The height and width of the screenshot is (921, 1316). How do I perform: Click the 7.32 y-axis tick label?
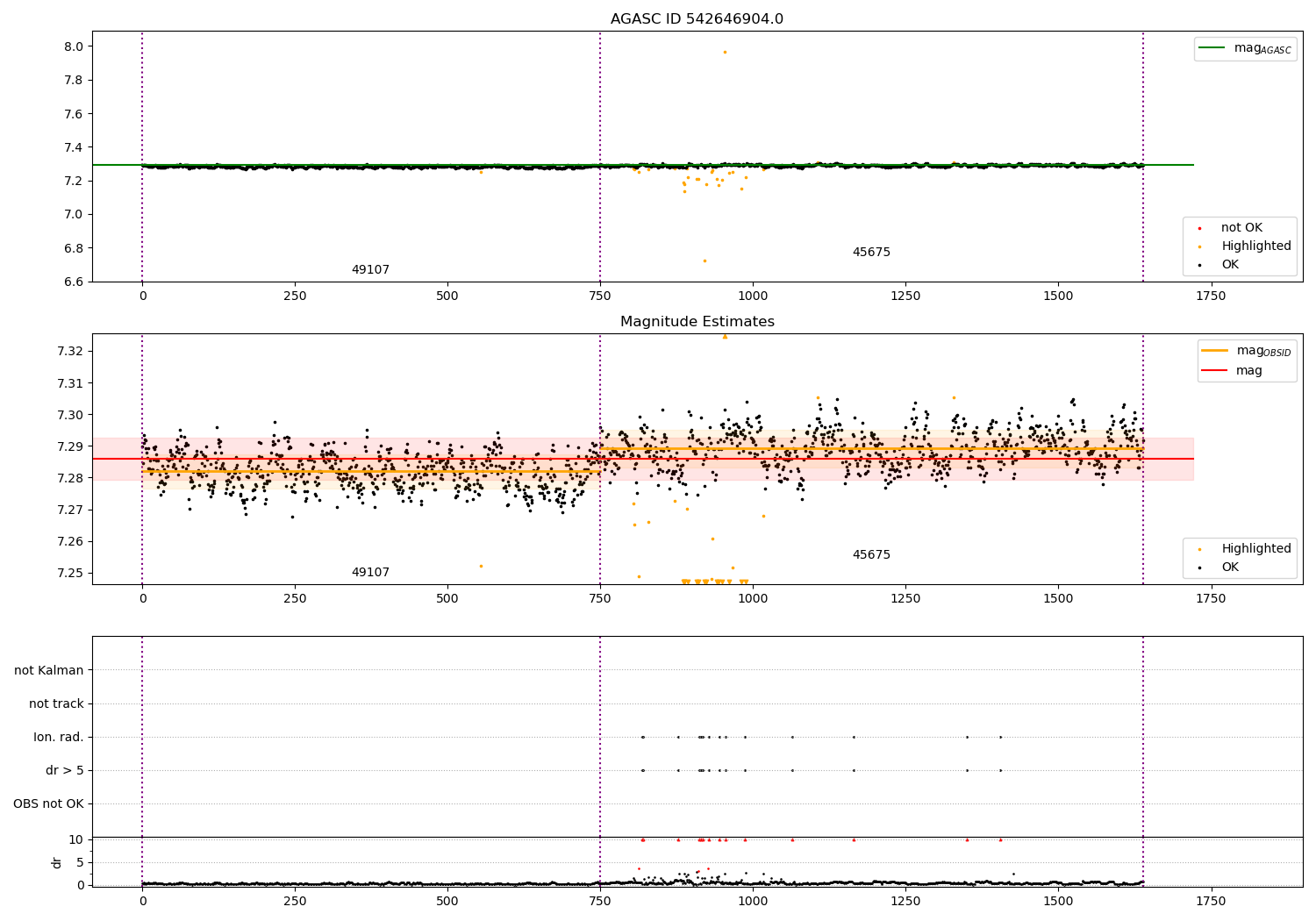(x=70, y=352)
